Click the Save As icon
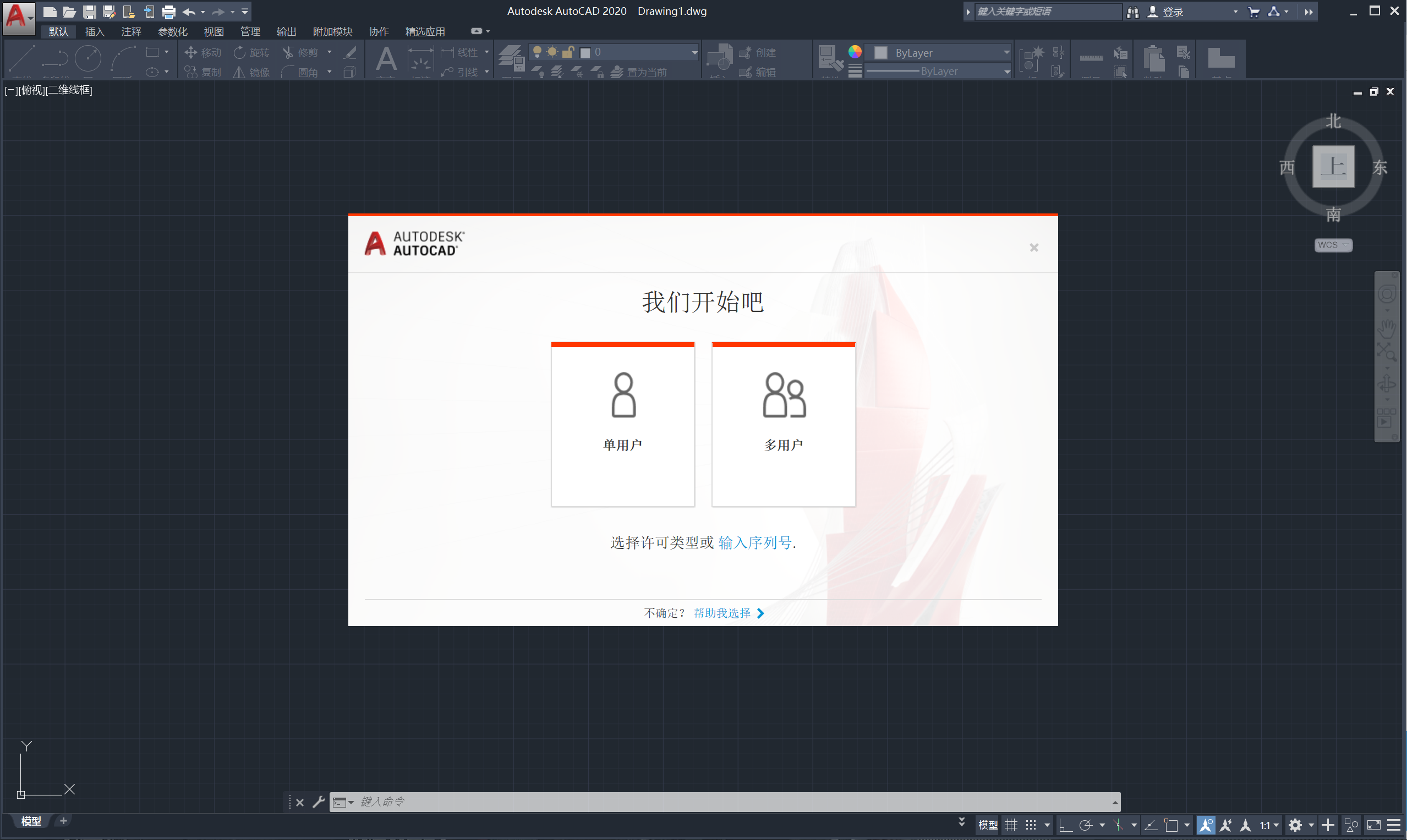Image resolution: width=1407 pixels, height=840 pixels. coord(109,12)
